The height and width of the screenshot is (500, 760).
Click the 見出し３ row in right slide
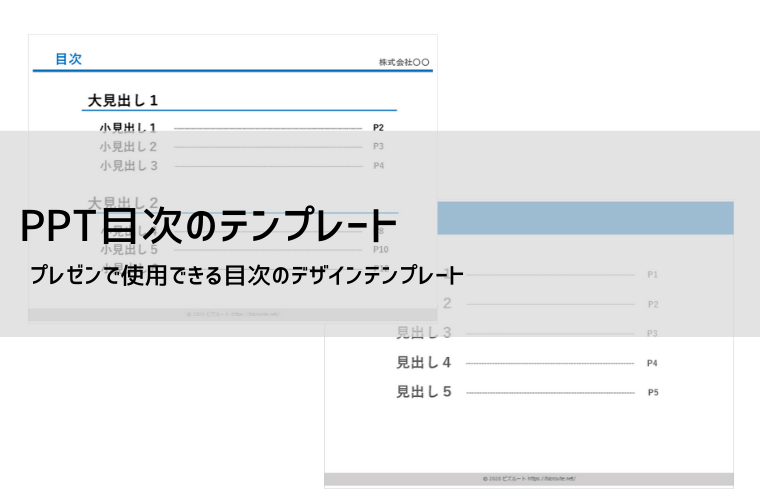[x=527, y=333]
